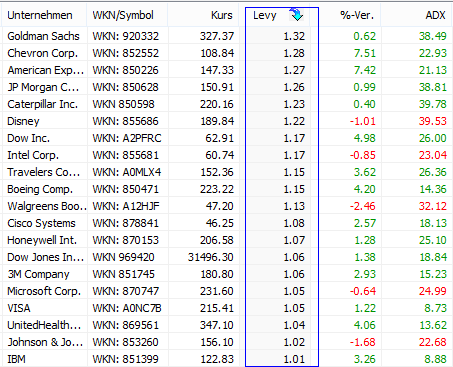Screen dimensions: 453x367
Task: Click the Levy value 1.32
Action: point(294,36)
